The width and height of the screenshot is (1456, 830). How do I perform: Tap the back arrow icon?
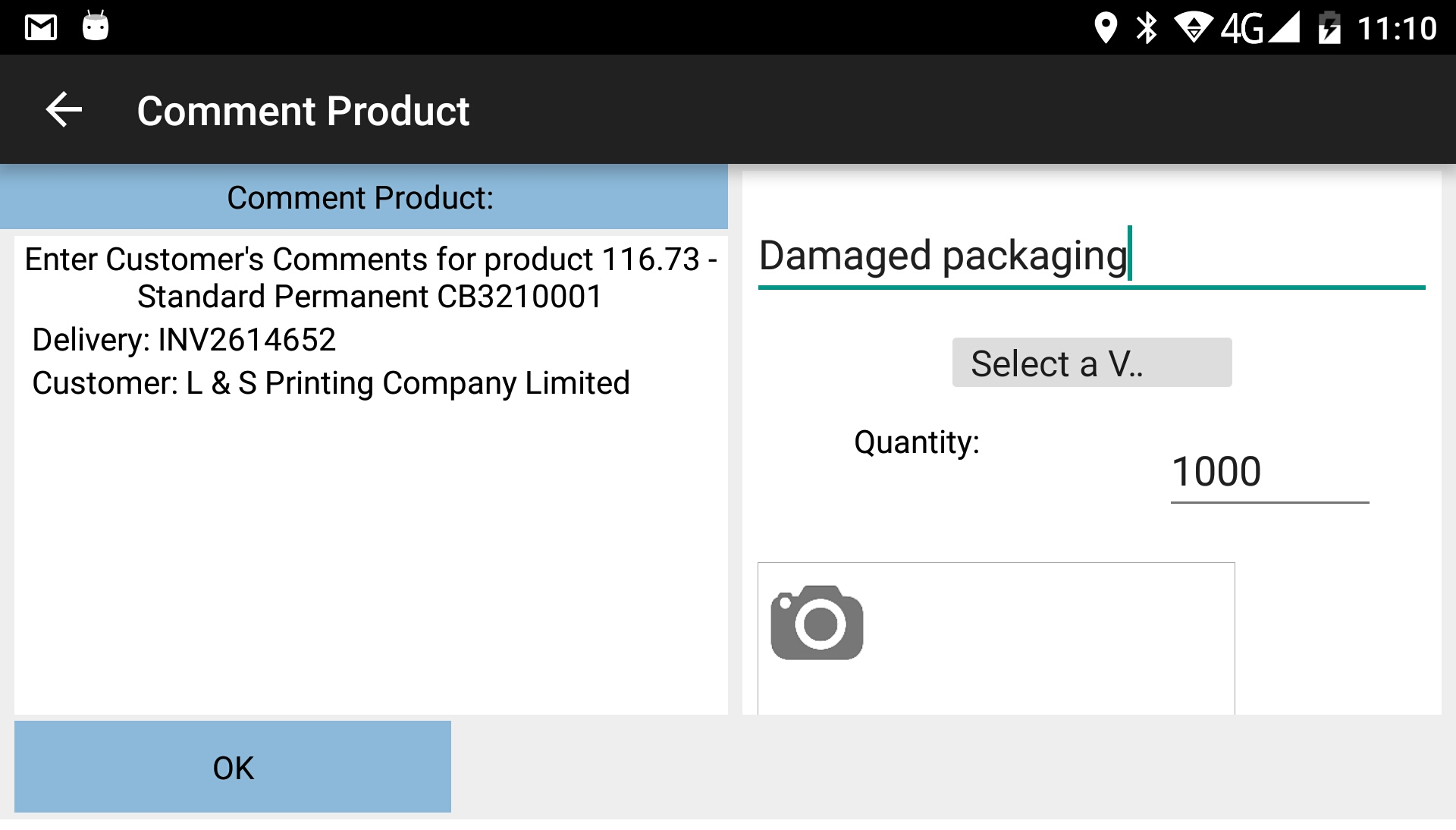pyautogui.click(x=64, y=110)
